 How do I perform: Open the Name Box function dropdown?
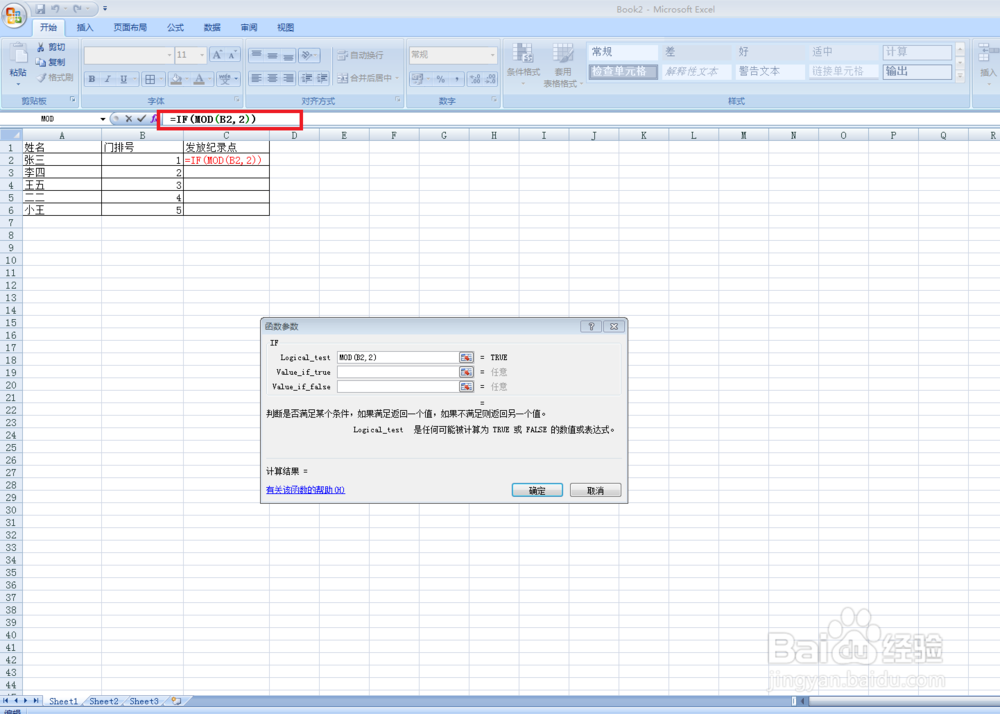(x=103, y=119)
